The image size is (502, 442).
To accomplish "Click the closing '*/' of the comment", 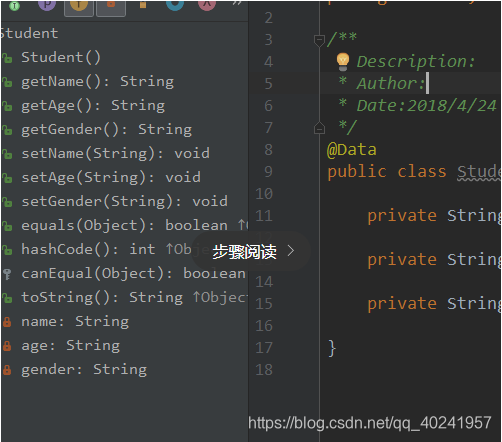I will [x=348, y=127].
